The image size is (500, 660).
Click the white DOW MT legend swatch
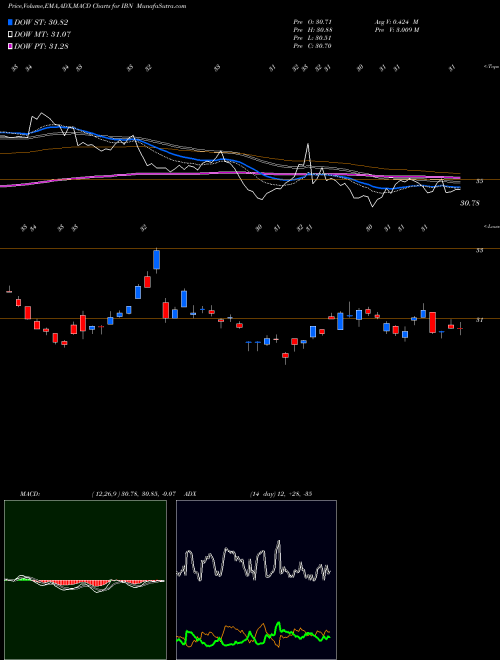click(x=11, y=34)
